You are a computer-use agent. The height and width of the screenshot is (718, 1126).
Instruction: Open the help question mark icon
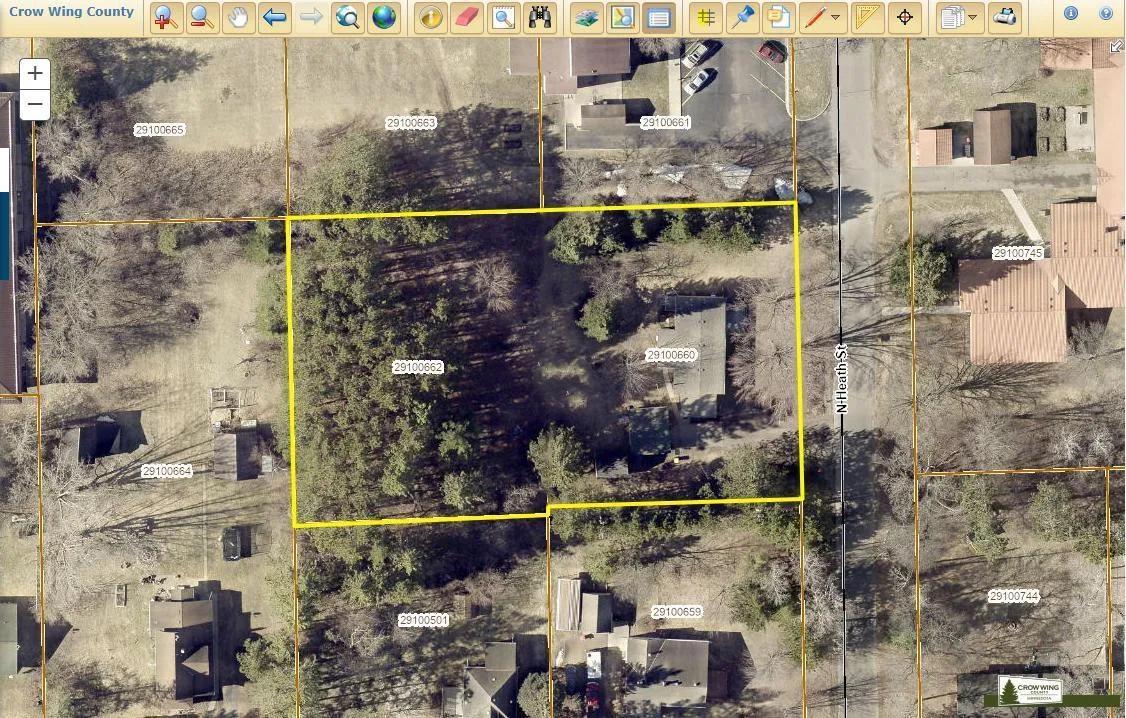(x=1106, y=14)
